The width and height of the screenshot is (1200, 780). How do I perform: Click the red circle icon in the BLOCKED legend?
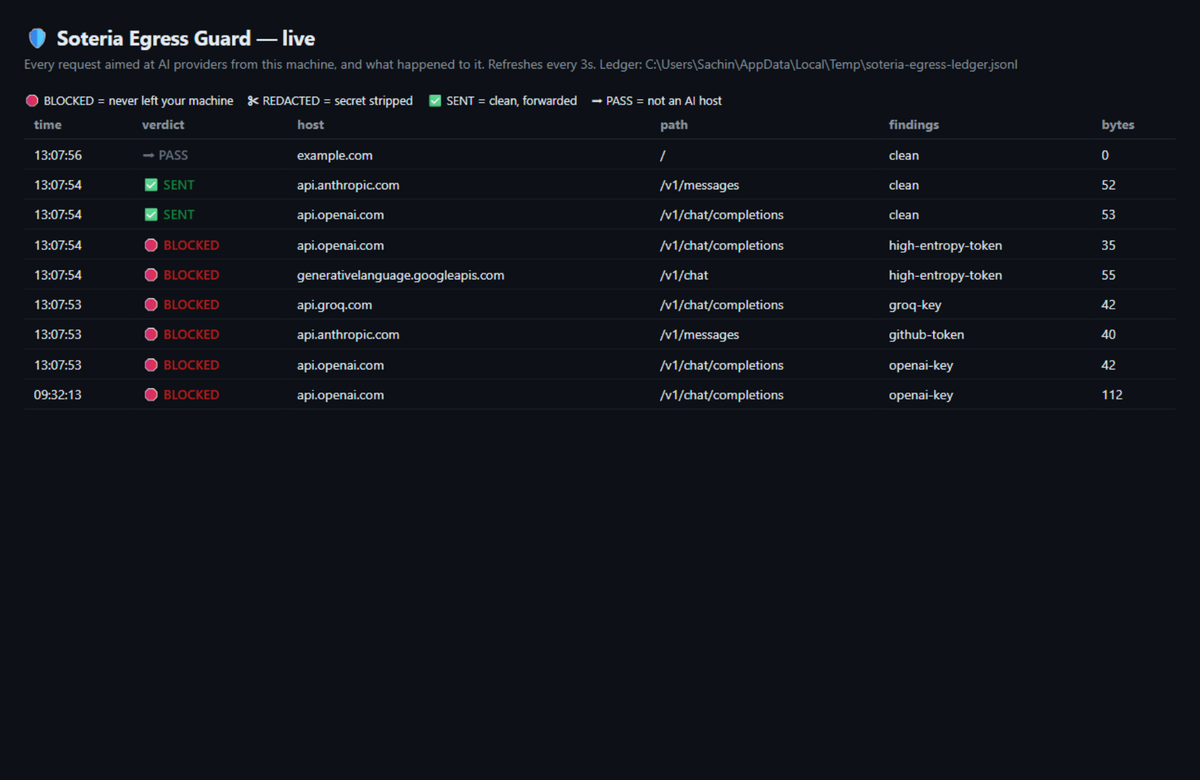tap(32, 101)
